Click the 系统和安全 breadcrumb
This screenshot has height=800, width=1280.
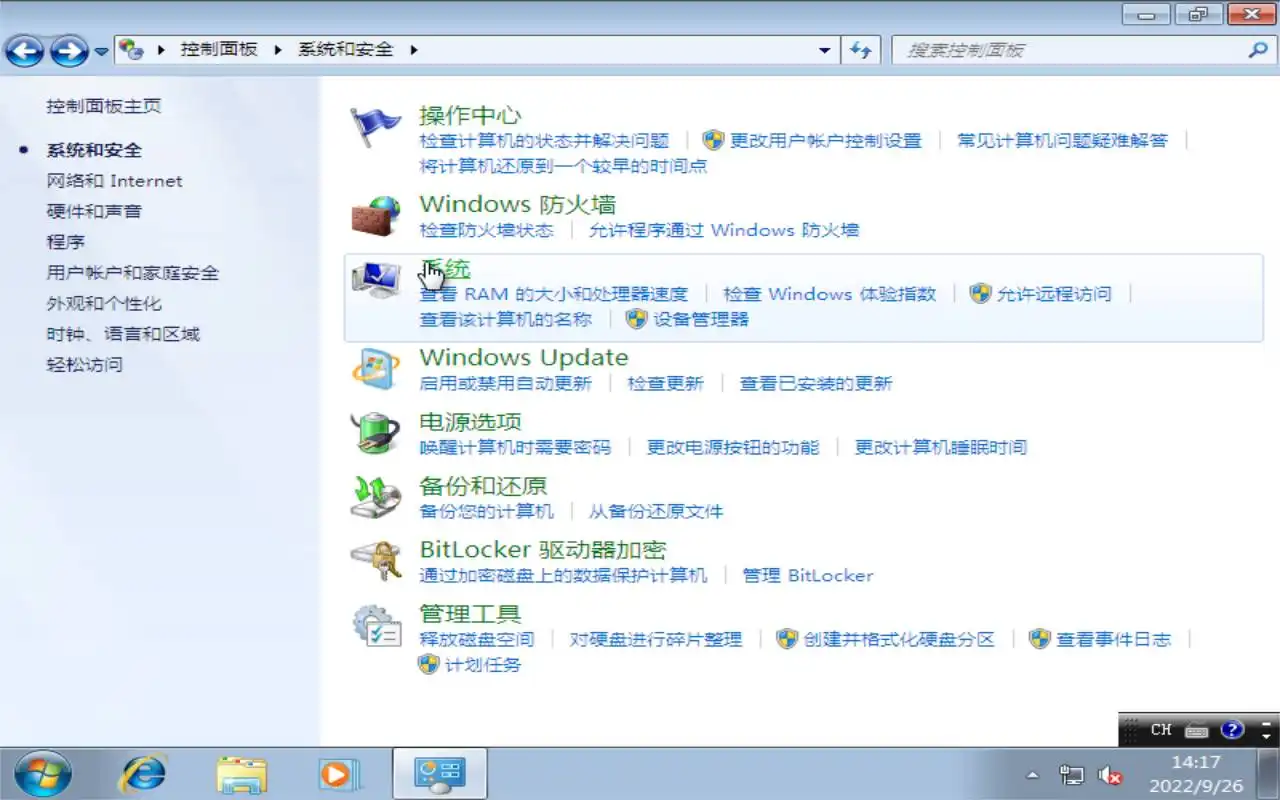click(x=346, y=49)
